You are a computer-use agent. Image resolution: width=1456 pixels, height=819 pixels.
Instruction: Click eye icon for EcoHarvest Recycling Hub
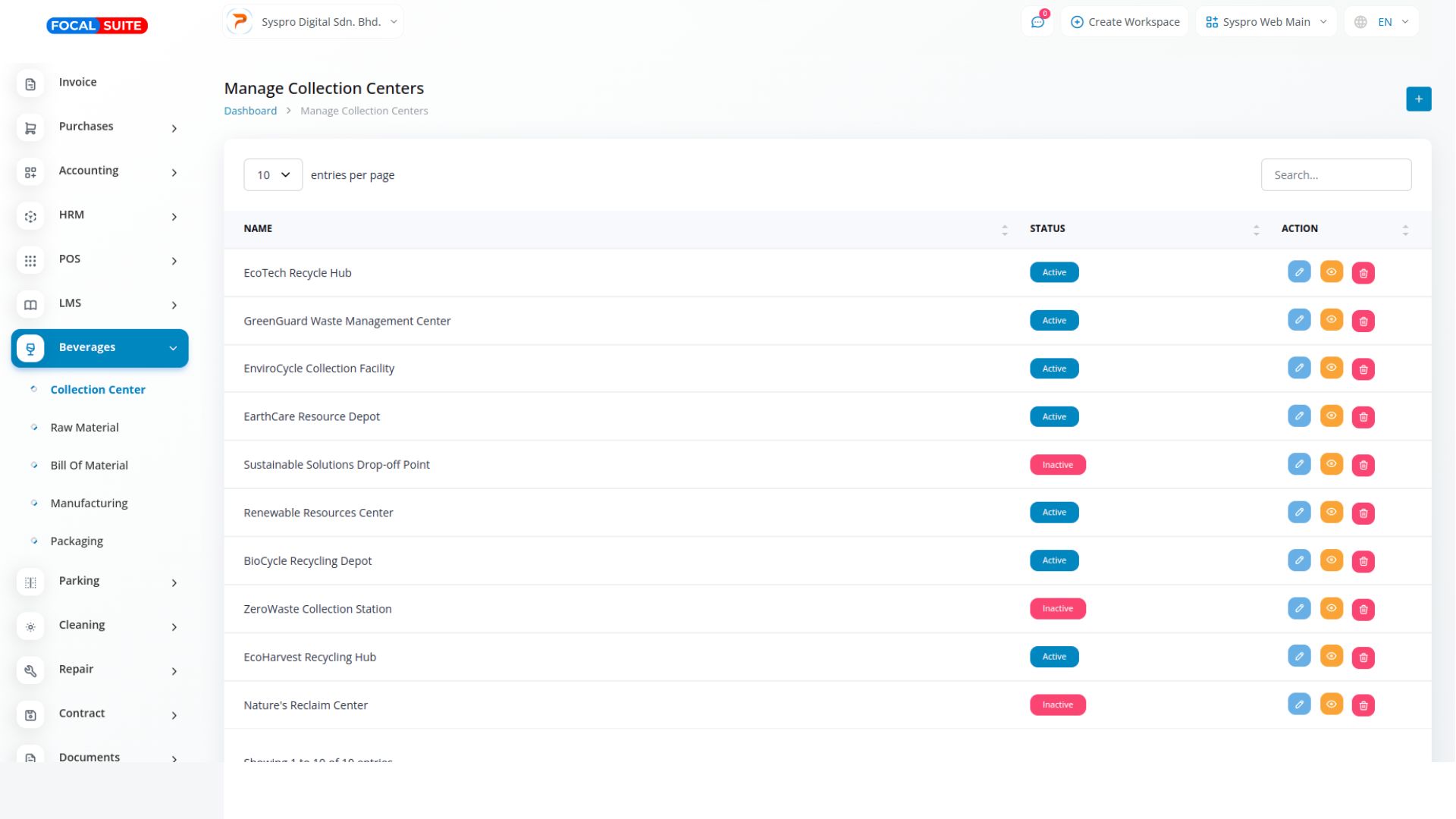pos(1331,656)
